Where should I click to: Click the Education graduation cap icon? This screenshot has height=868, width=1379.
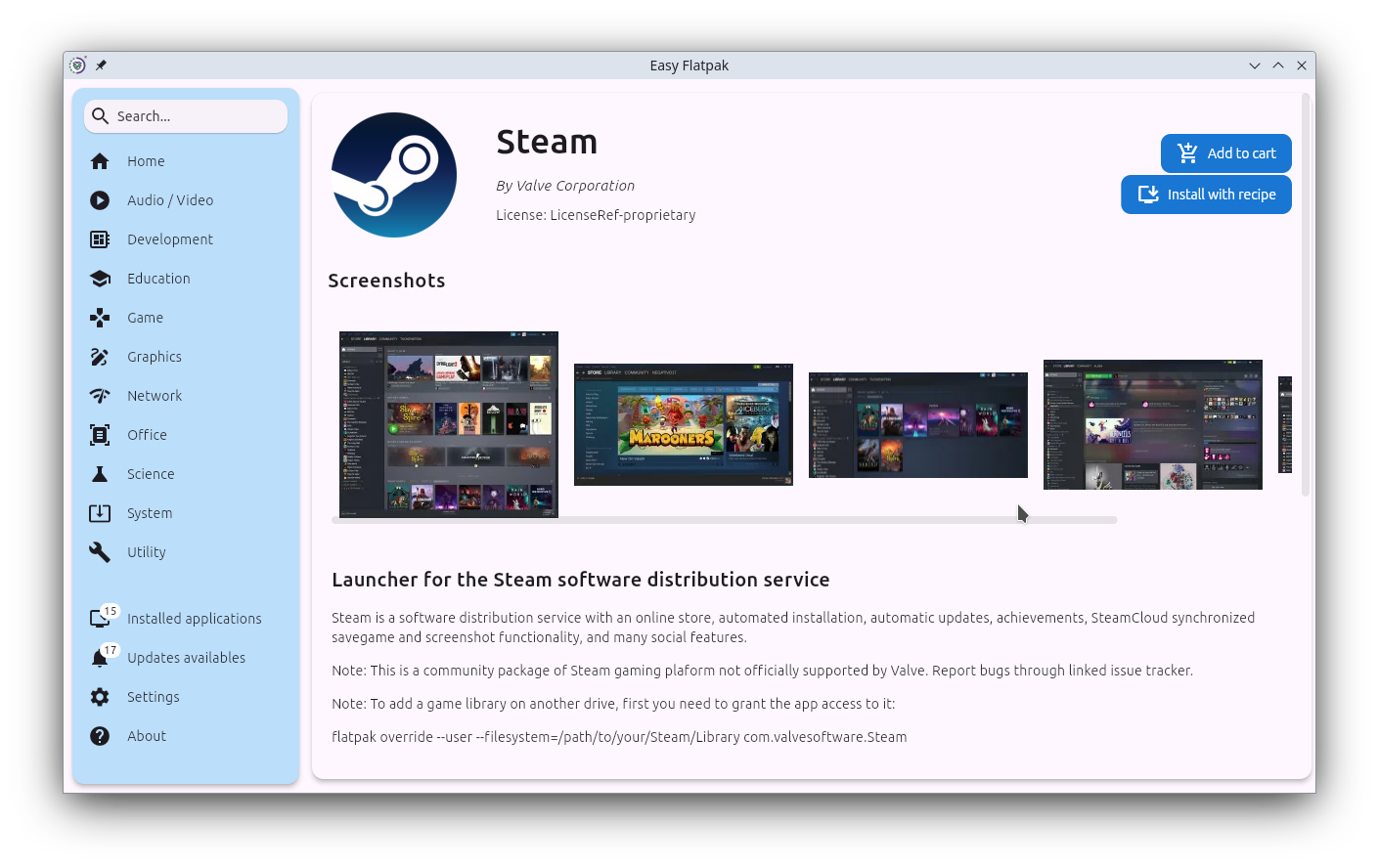coord(100,279)
